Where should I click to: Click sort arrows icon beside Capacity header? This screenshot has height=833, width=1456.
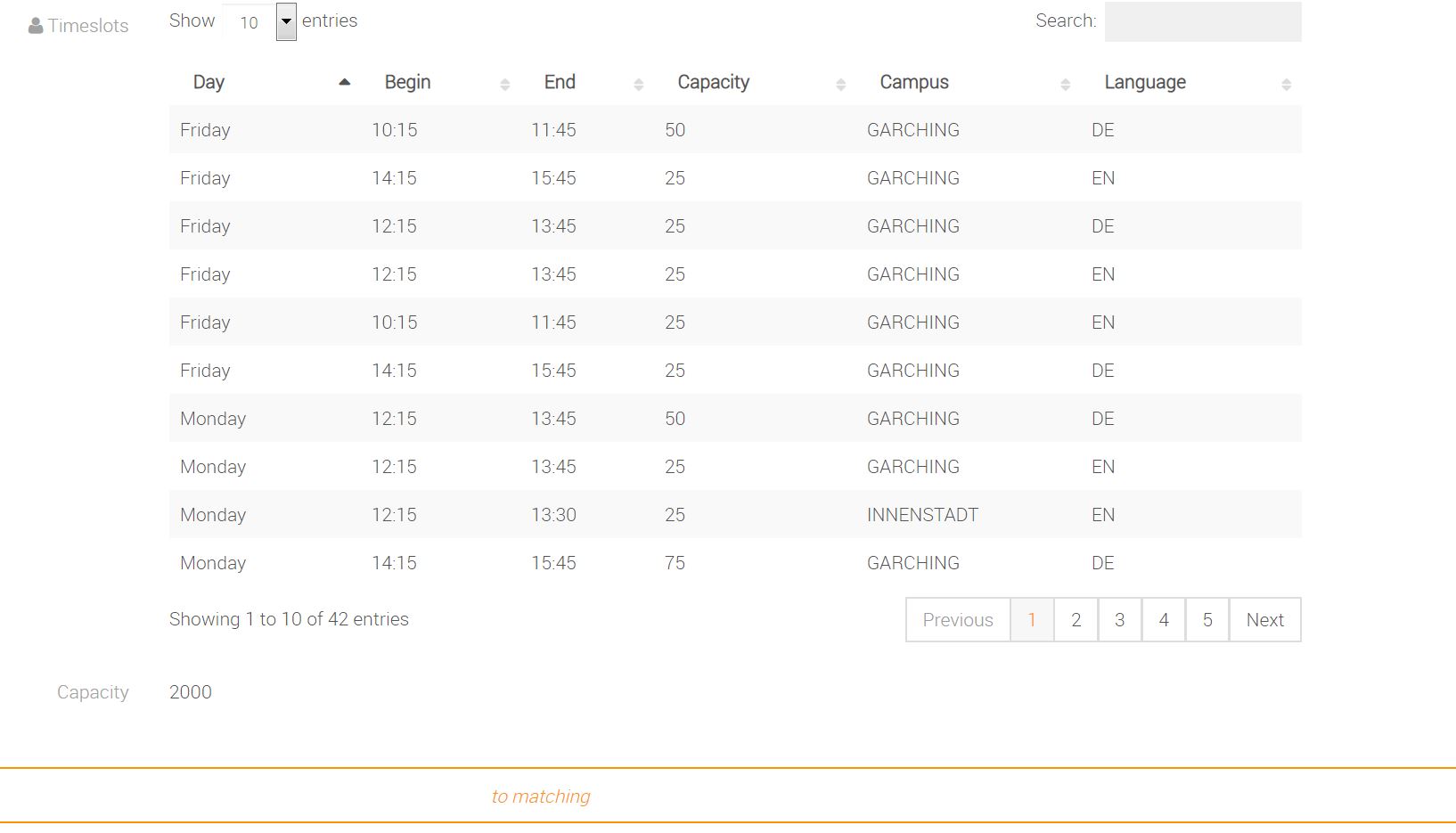(x=841, y=84)
